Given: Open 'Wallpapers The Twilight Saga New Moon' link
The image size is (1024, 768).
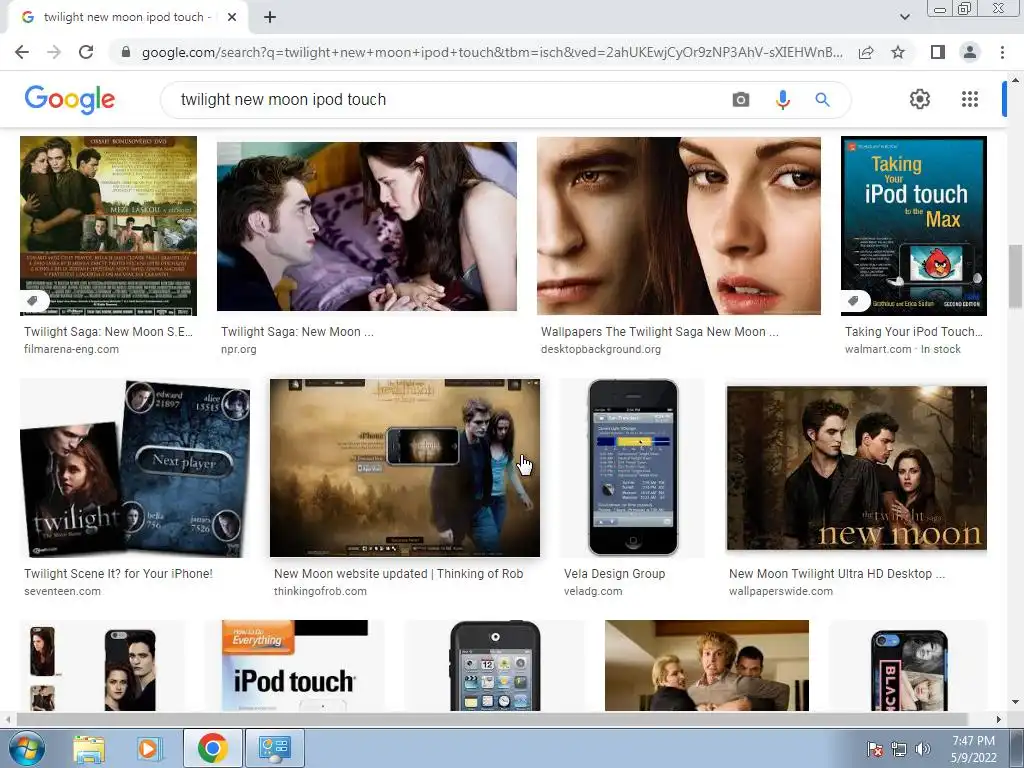Looking at the screenshot, I should tap(660, 332).
